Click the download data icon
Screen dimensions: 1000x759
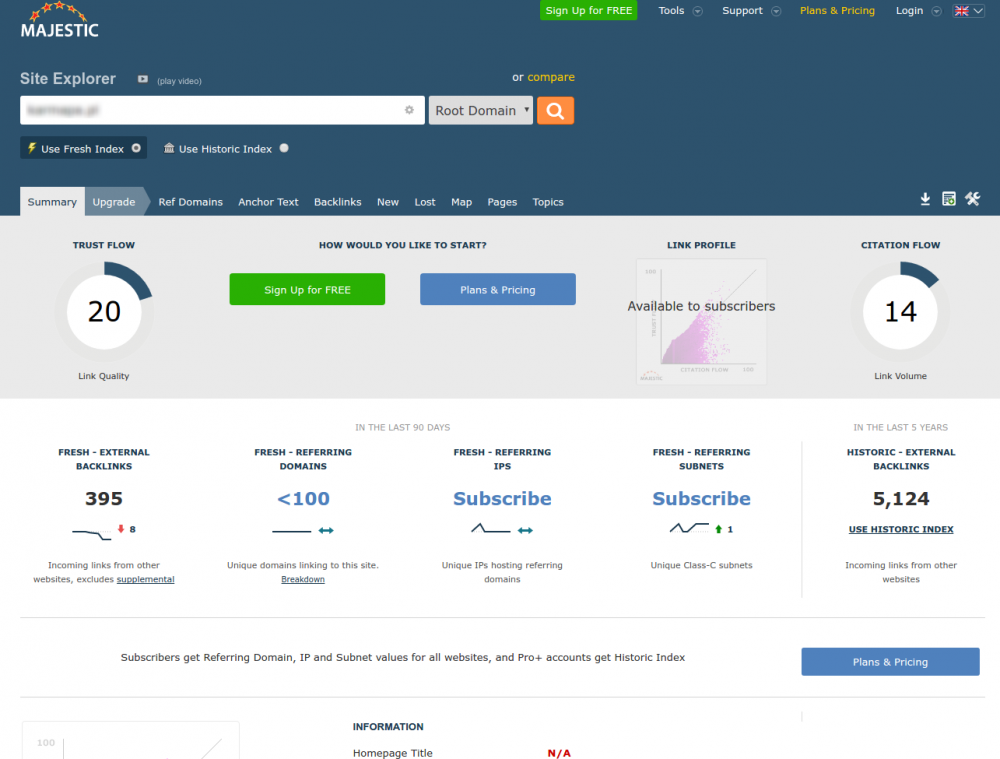click(925, 200)
